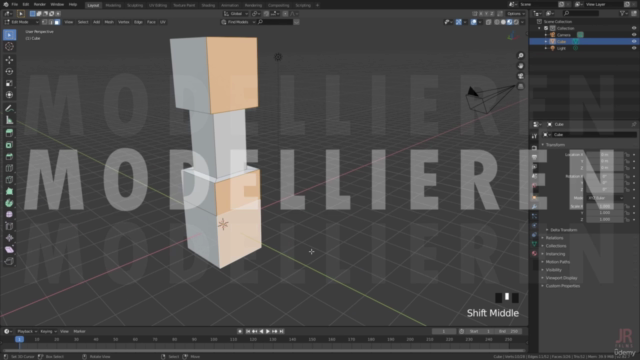640x360 pixels.
Task: Click the viewport zoom magnifier icon
Action: (x=520, y=56)
